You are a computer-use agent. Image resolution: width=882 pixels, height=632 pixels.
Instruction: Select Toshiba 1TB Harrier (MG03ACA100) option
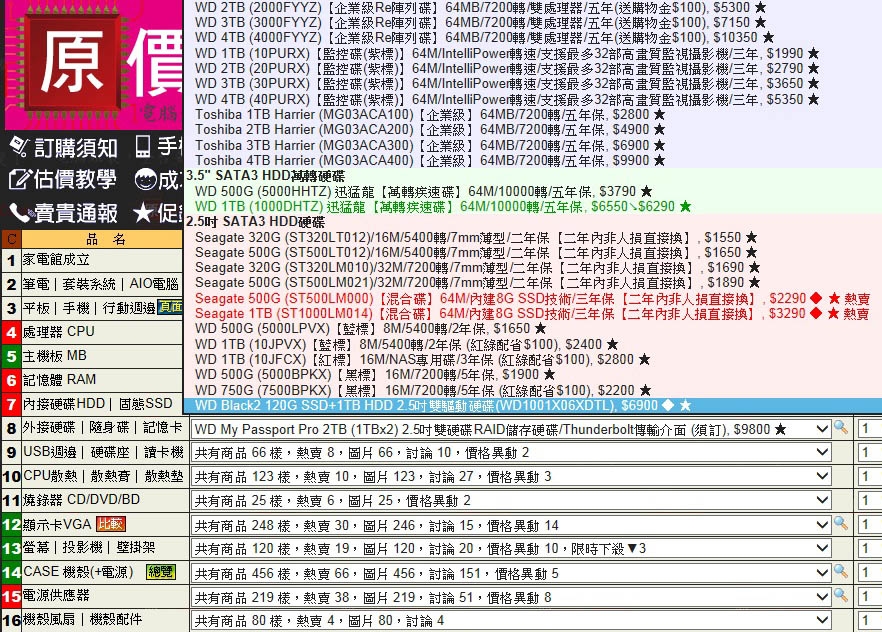[533, 115]
